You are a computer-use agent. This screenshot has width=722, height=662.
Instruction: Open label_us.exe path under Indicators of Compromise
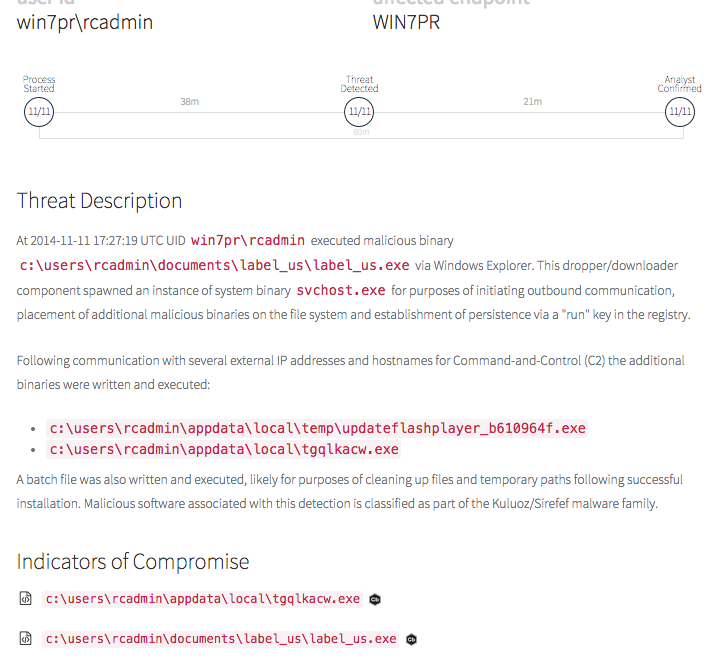click(221, 638)
